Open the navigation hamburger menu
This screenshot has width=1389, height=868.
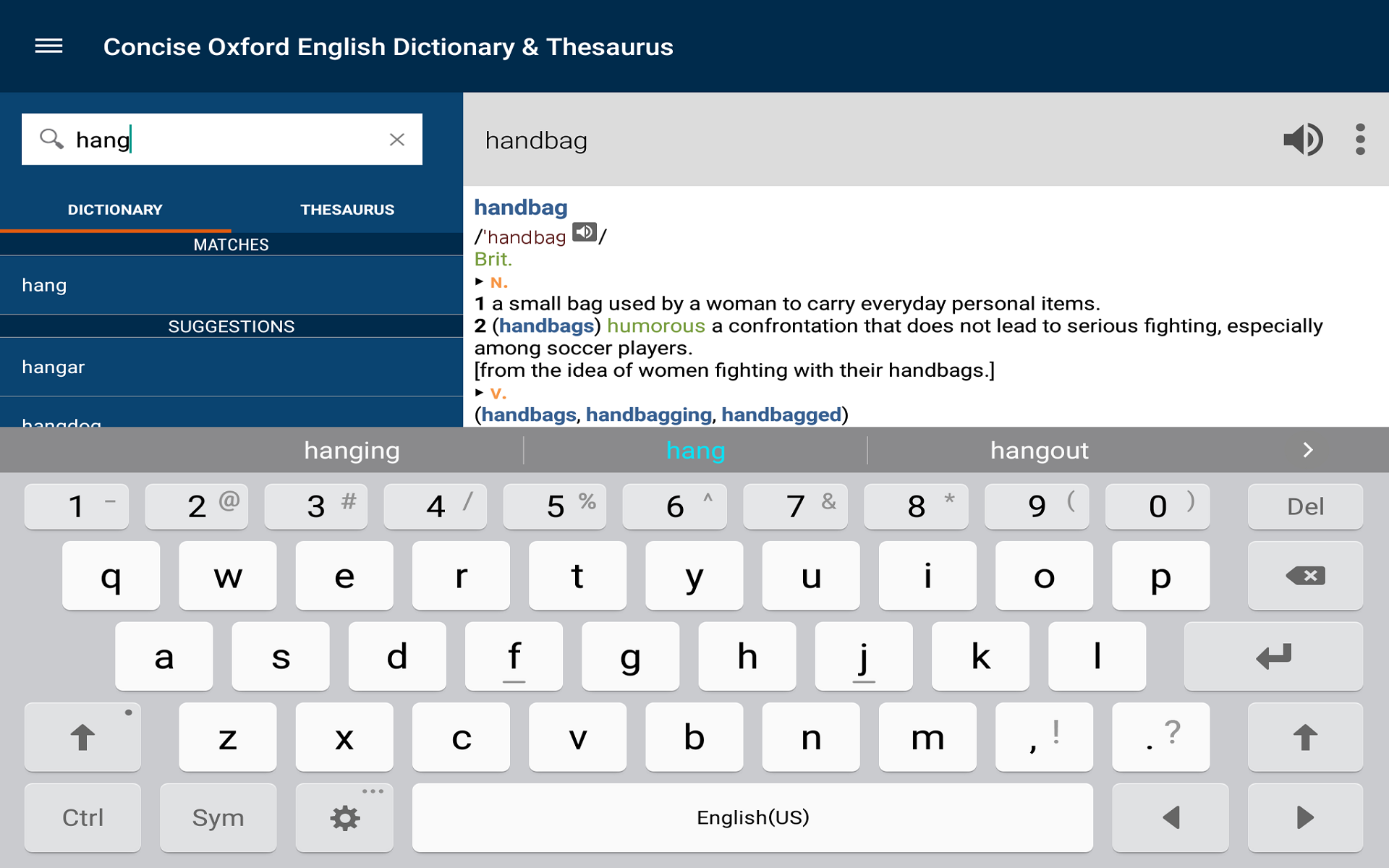click(48, 46)
